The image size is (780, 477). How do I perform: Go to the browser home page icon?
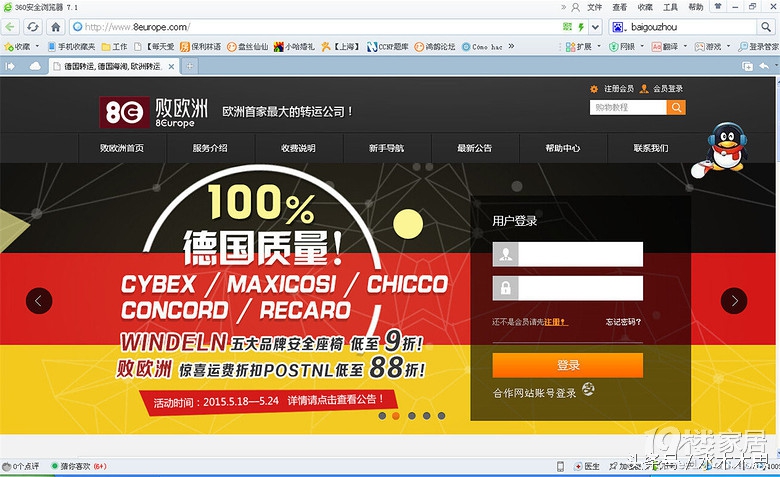[x=56, y=27]
